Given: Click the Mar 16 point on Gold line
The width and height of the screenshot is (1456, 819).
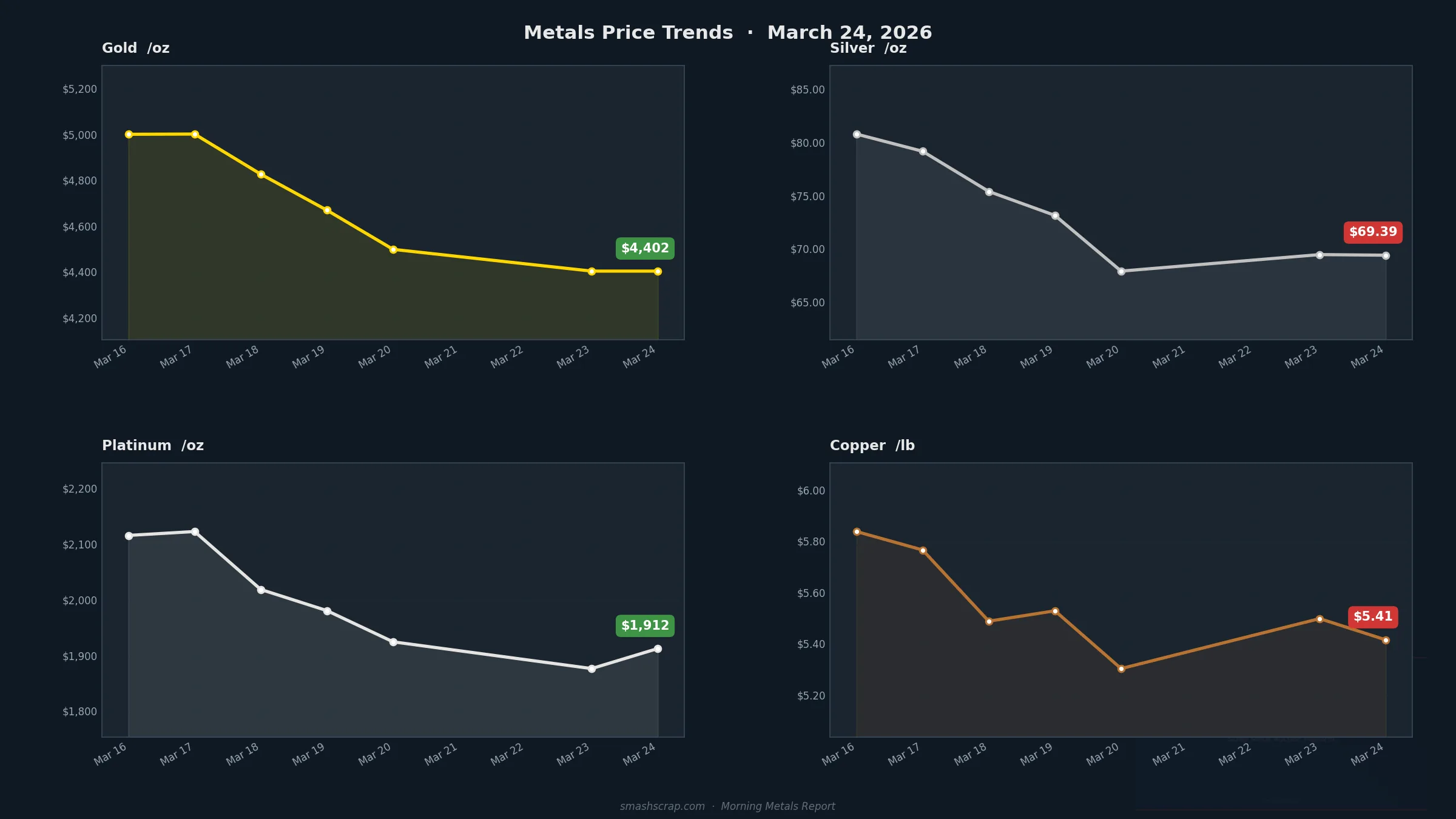Looking at the screenshot, I should pyautogui.click(x=129, y=134).
